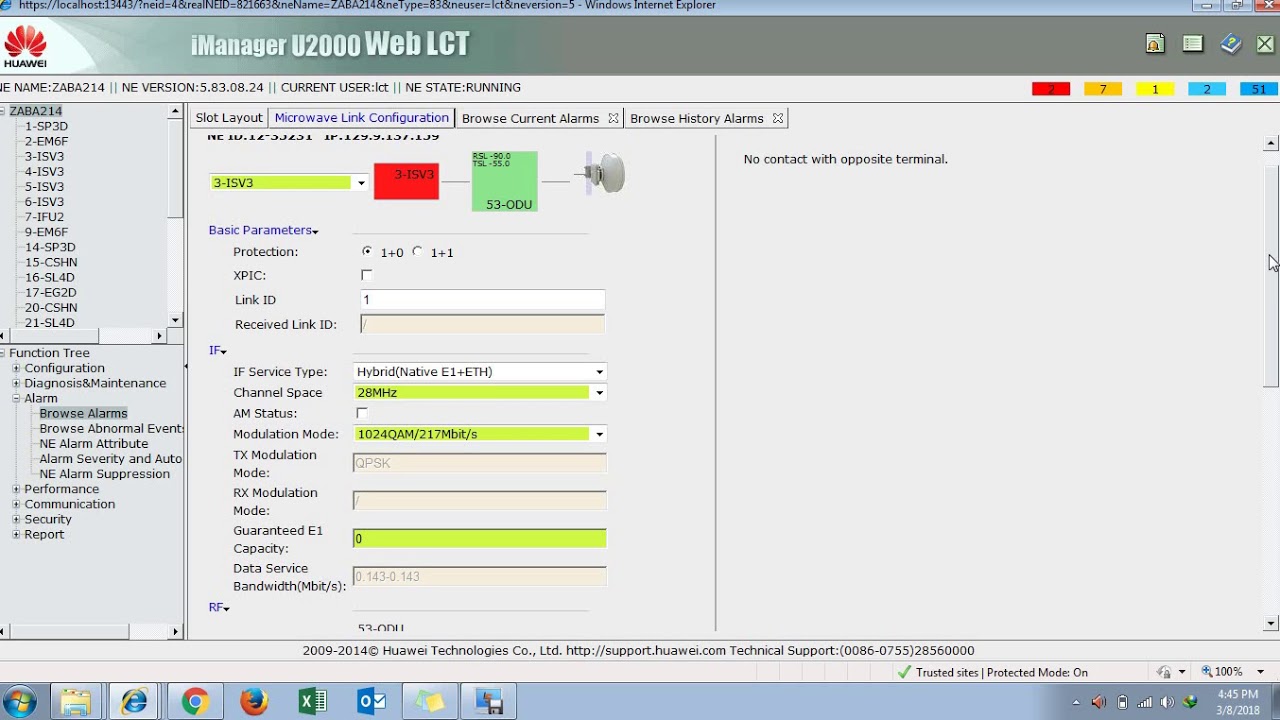Open the list report icon in header
The image size is (1280, 720).
(x=1192, y=44)
